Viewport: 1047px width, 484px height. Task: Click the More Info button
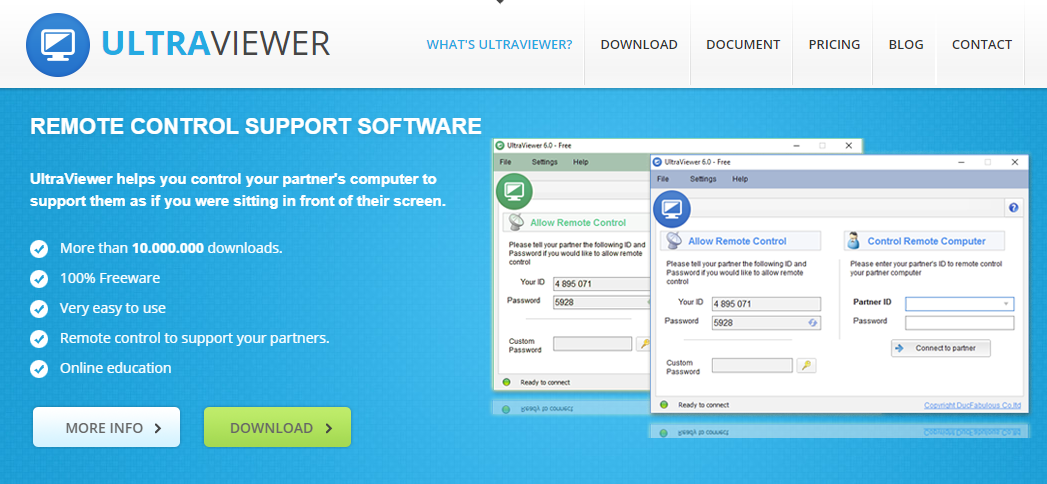[x=106, y=427]
